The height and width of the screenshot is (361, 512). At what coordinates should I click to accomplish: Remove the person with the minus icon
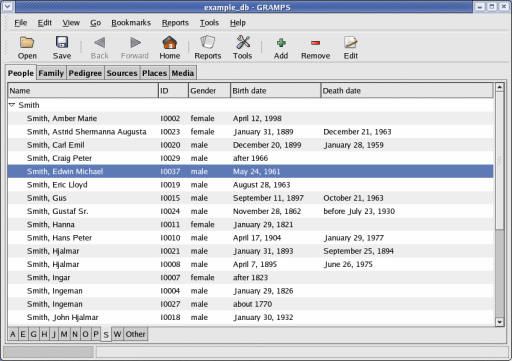pyautogui.click(x=315, y=43)
